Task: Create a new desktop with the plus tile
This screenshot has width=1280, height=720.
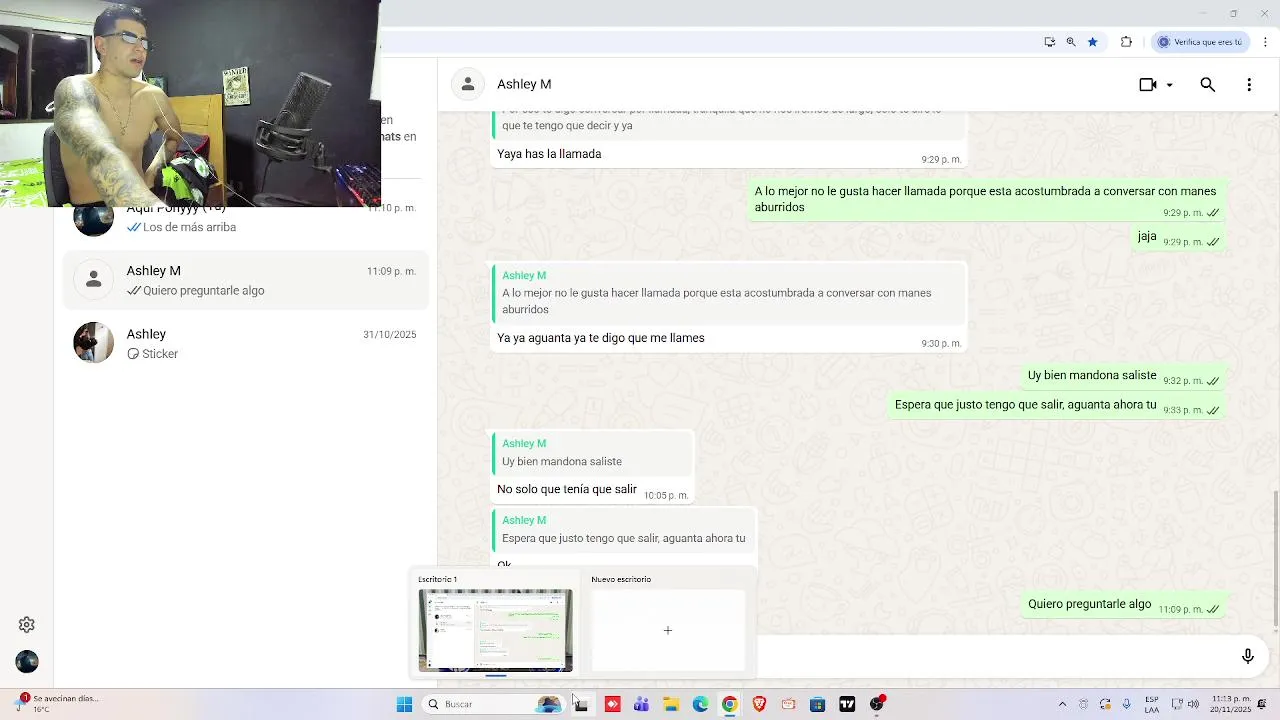Action: (x=668, y=630)
